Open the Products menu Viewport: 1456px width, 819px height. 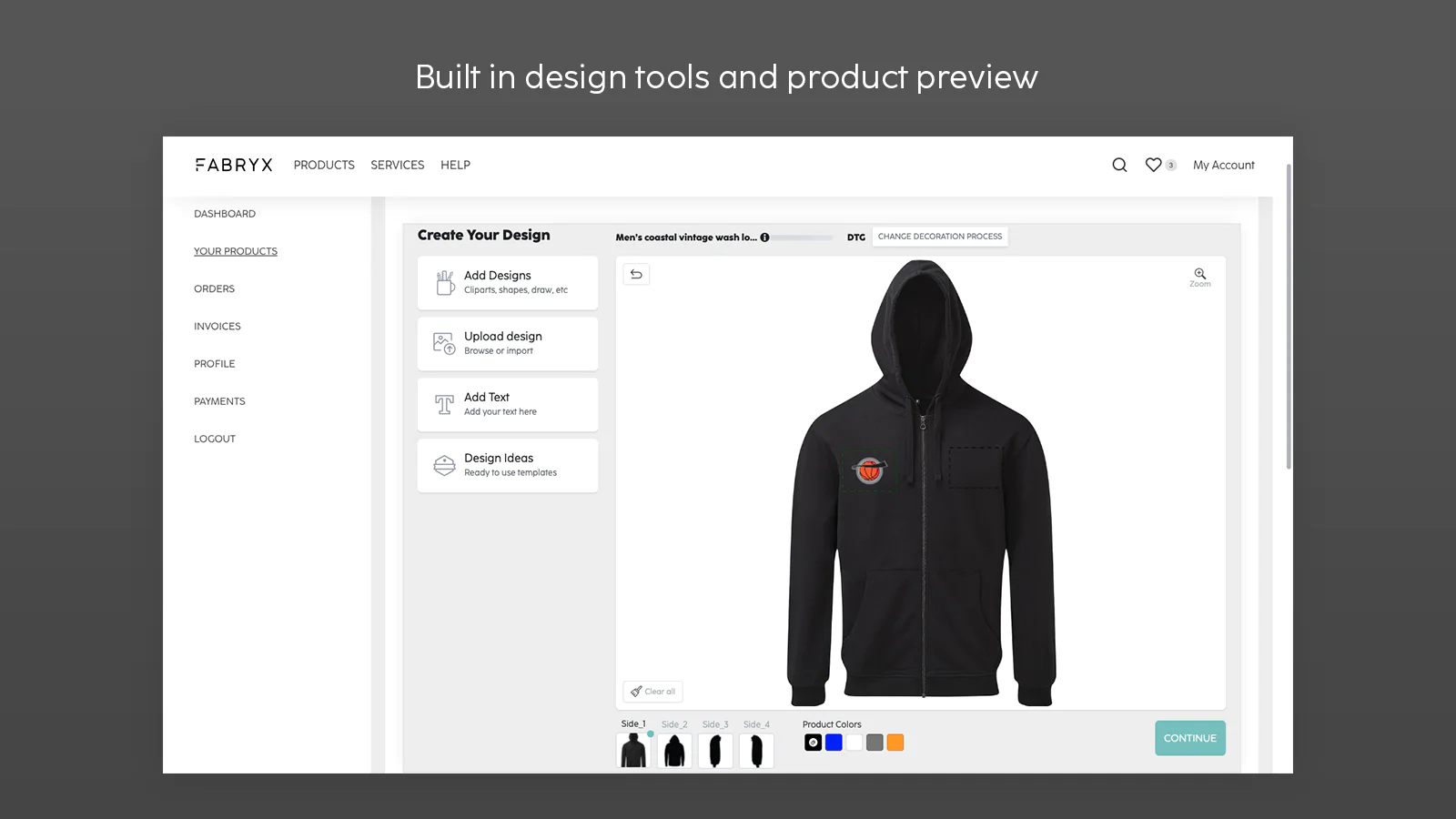pyautogui.click(x=324, y=165)
